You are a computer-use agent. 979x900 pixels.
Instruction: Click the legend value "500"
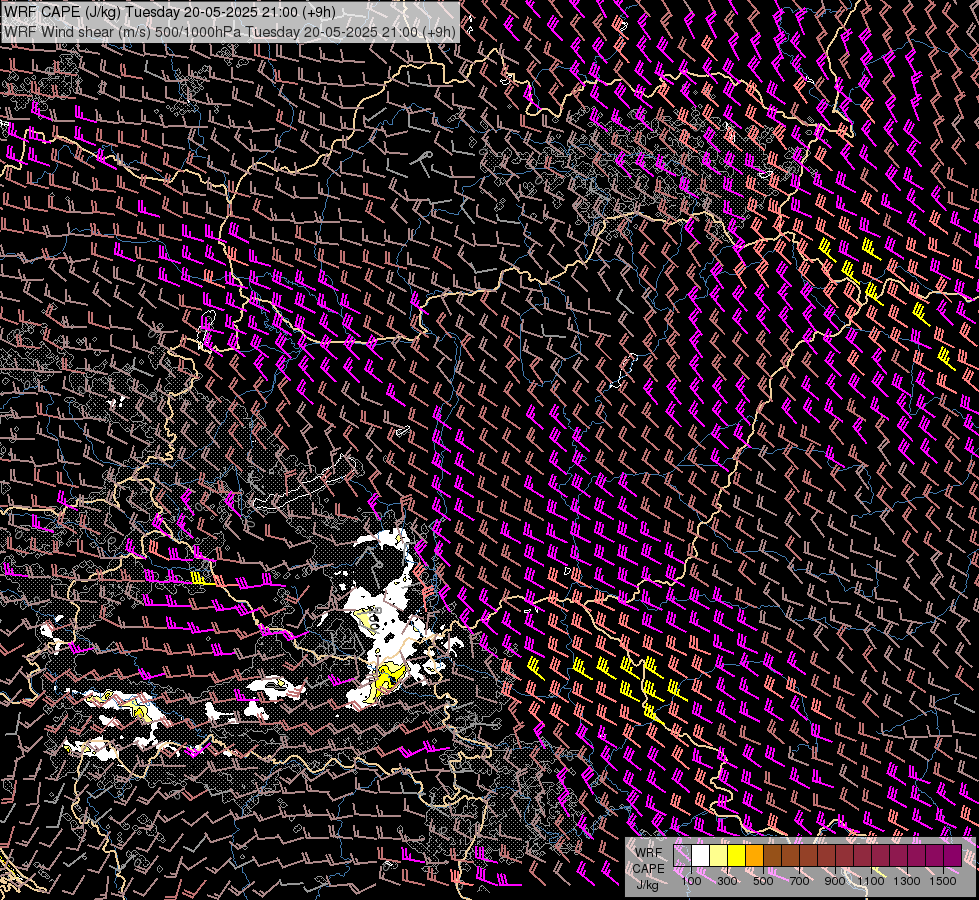click(763, 881)
